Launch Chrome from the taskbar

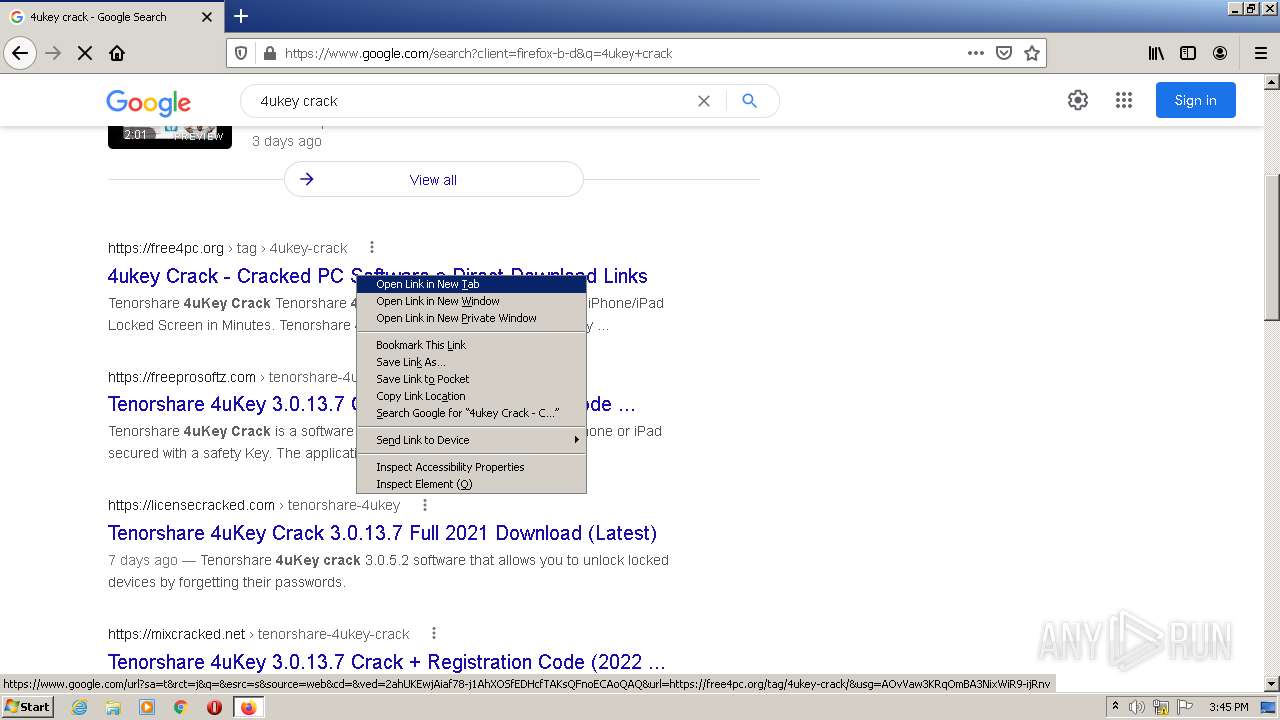click(x=180, y=707)
